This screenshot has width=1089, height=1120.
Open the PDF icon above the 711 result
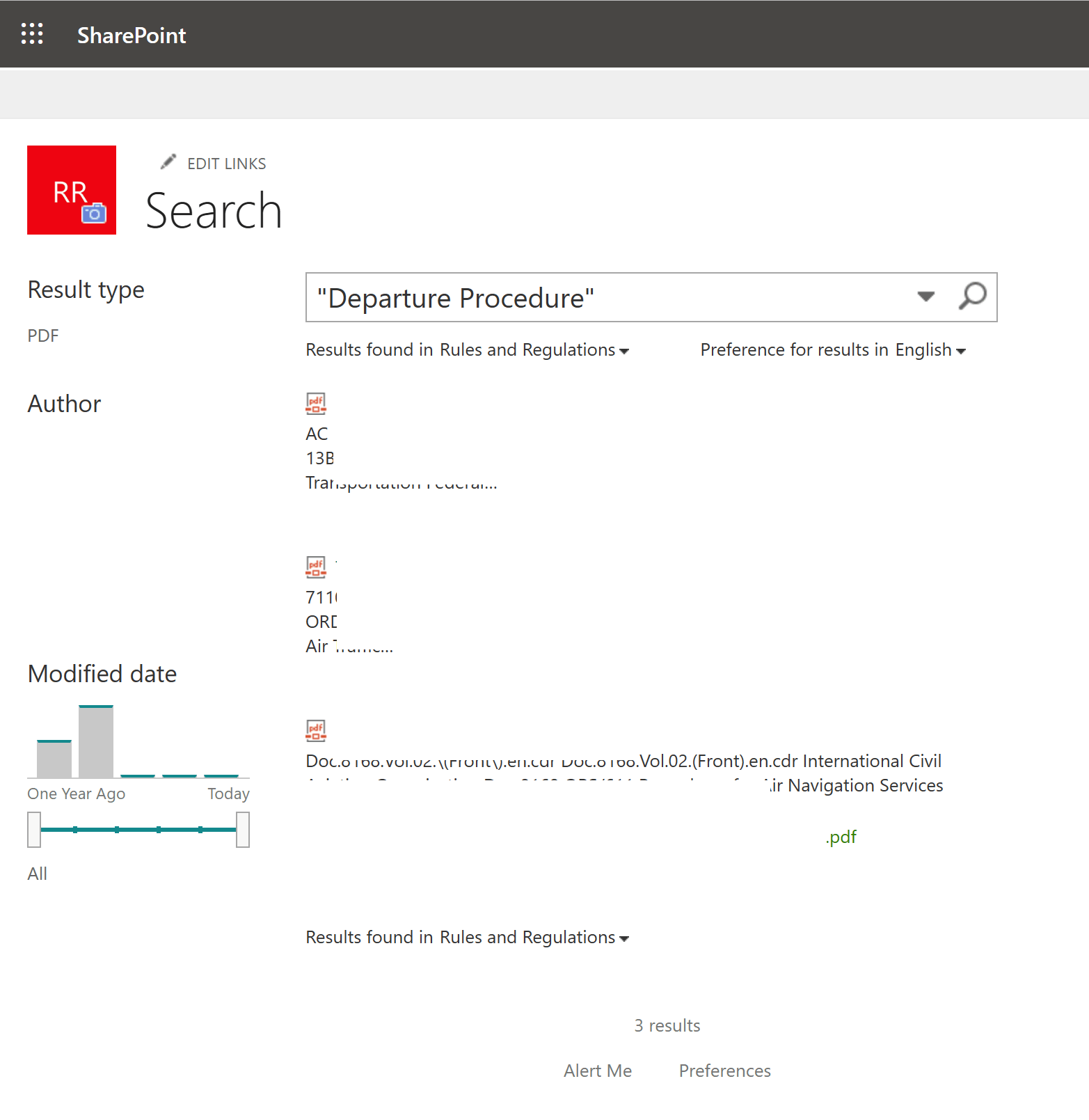(316, 567)
